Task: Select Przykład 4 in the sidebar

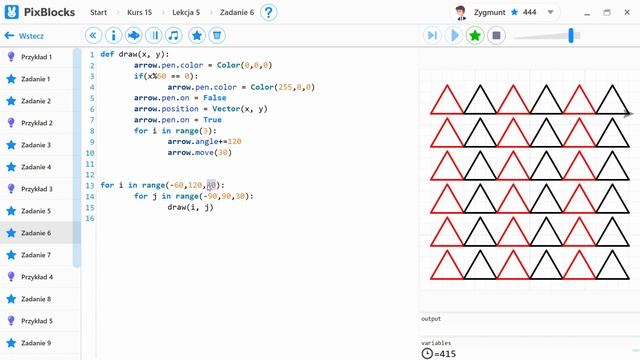Action: (37, 277)
